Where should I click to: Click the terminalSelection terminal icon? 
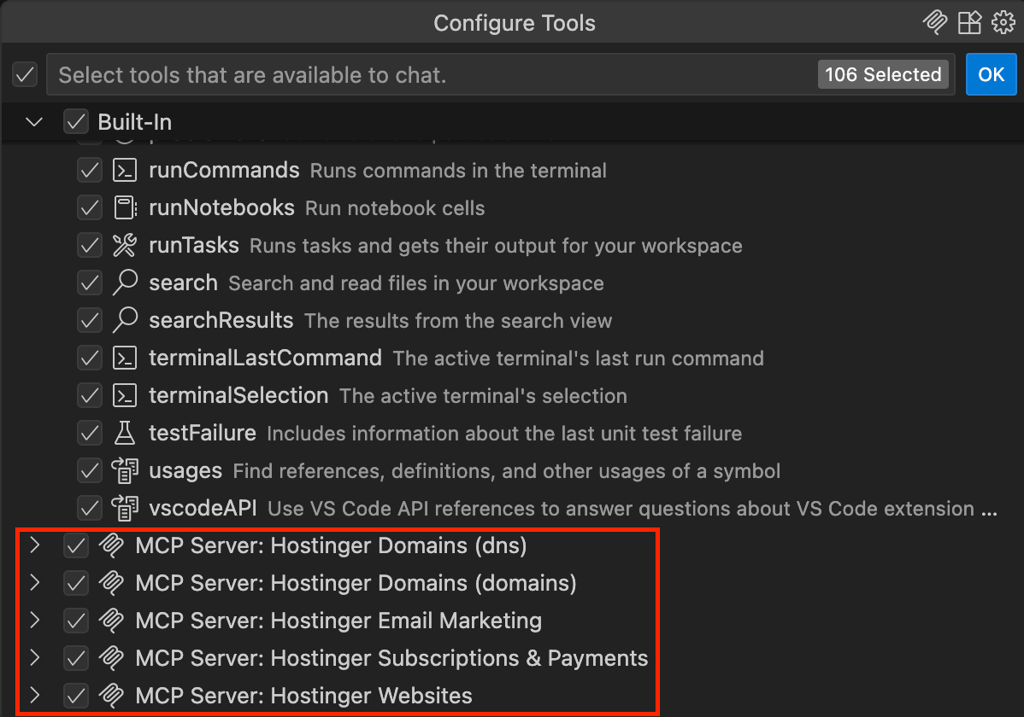click(x=125, y=396)
